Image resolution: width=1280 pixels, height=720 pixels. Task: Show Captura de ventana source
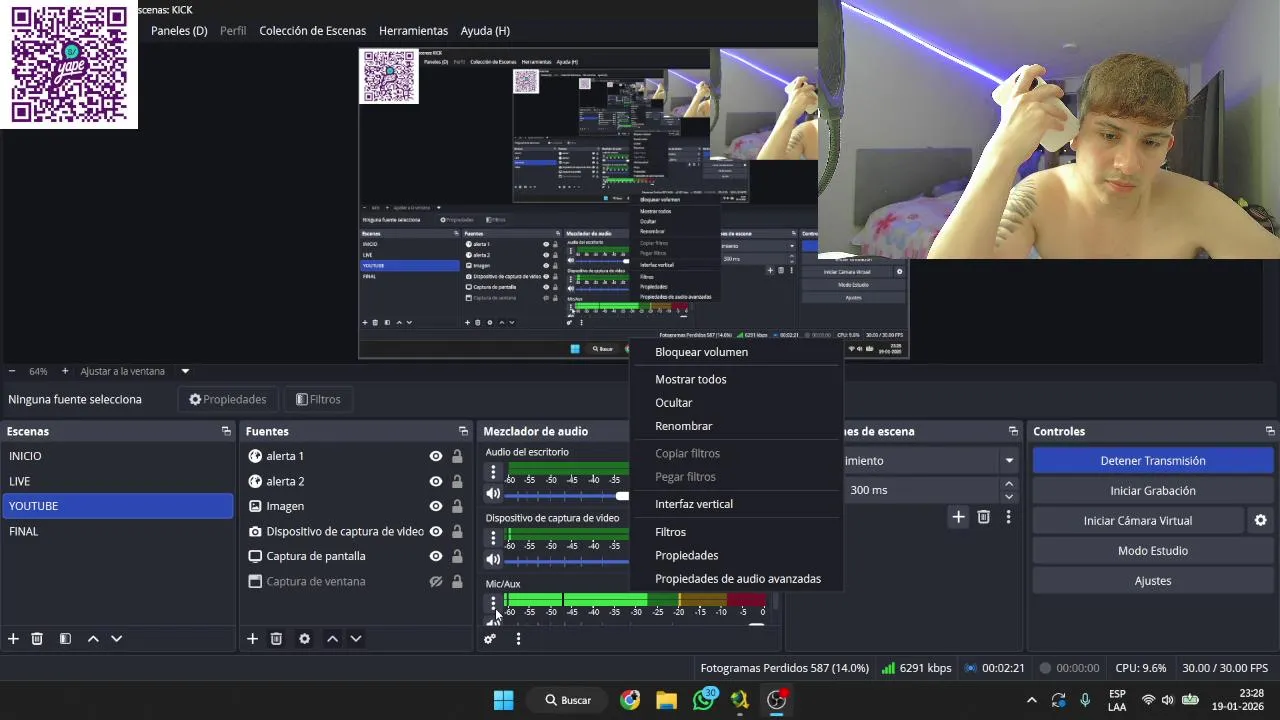tap(436, 581)
